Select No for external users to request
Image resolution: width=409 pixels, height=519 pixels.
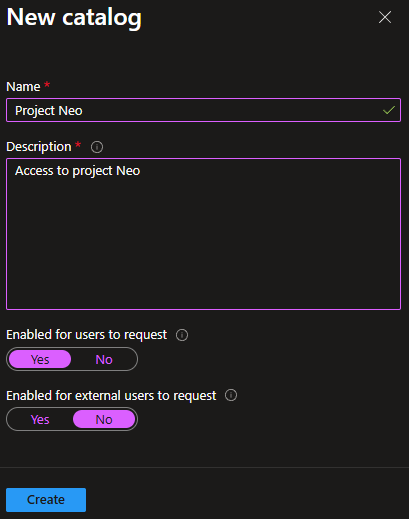(x=104, y=419)
